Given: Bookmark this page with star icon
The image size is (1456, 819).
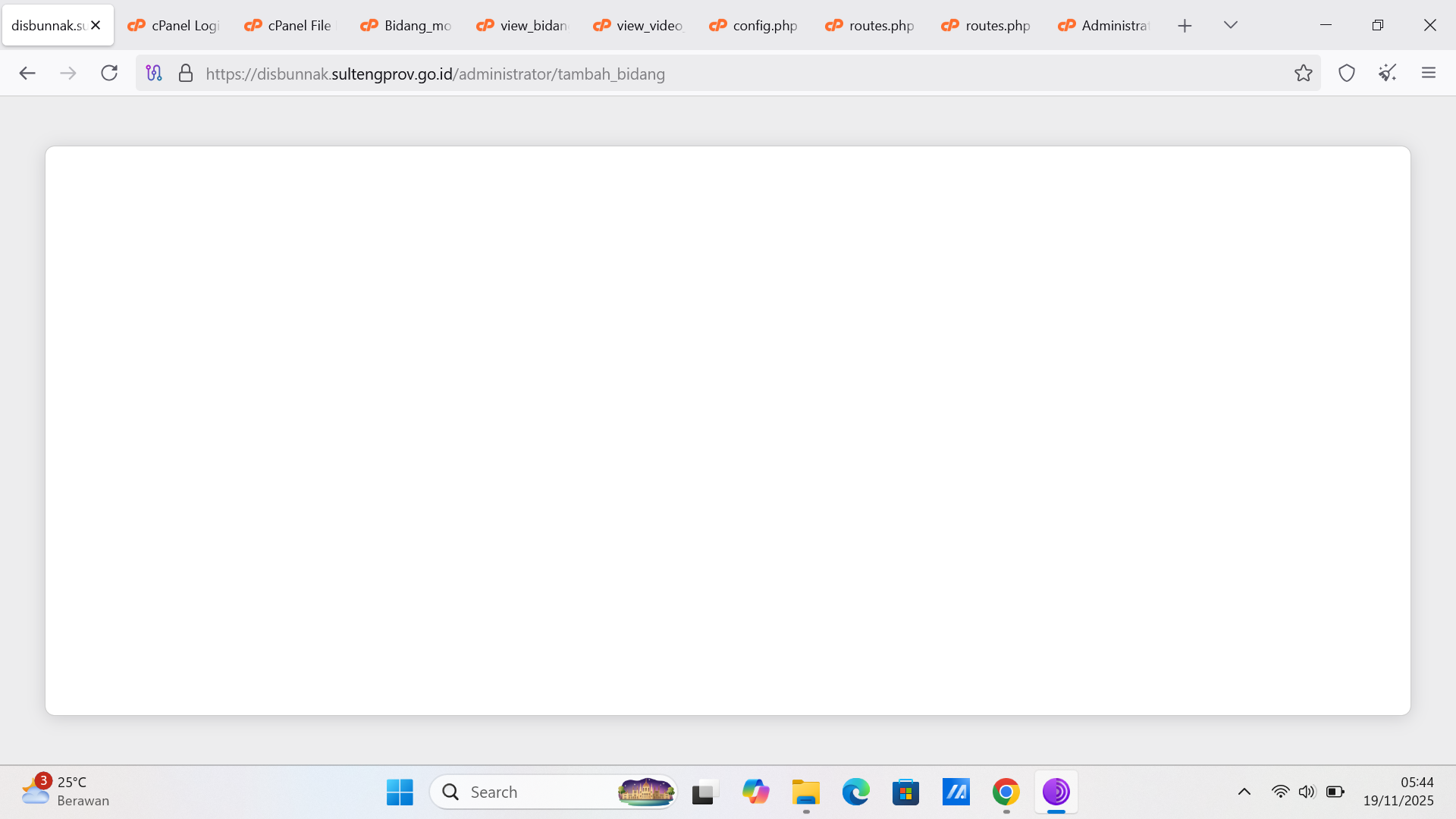Looking at the screenshot, I should point(1303,73).
